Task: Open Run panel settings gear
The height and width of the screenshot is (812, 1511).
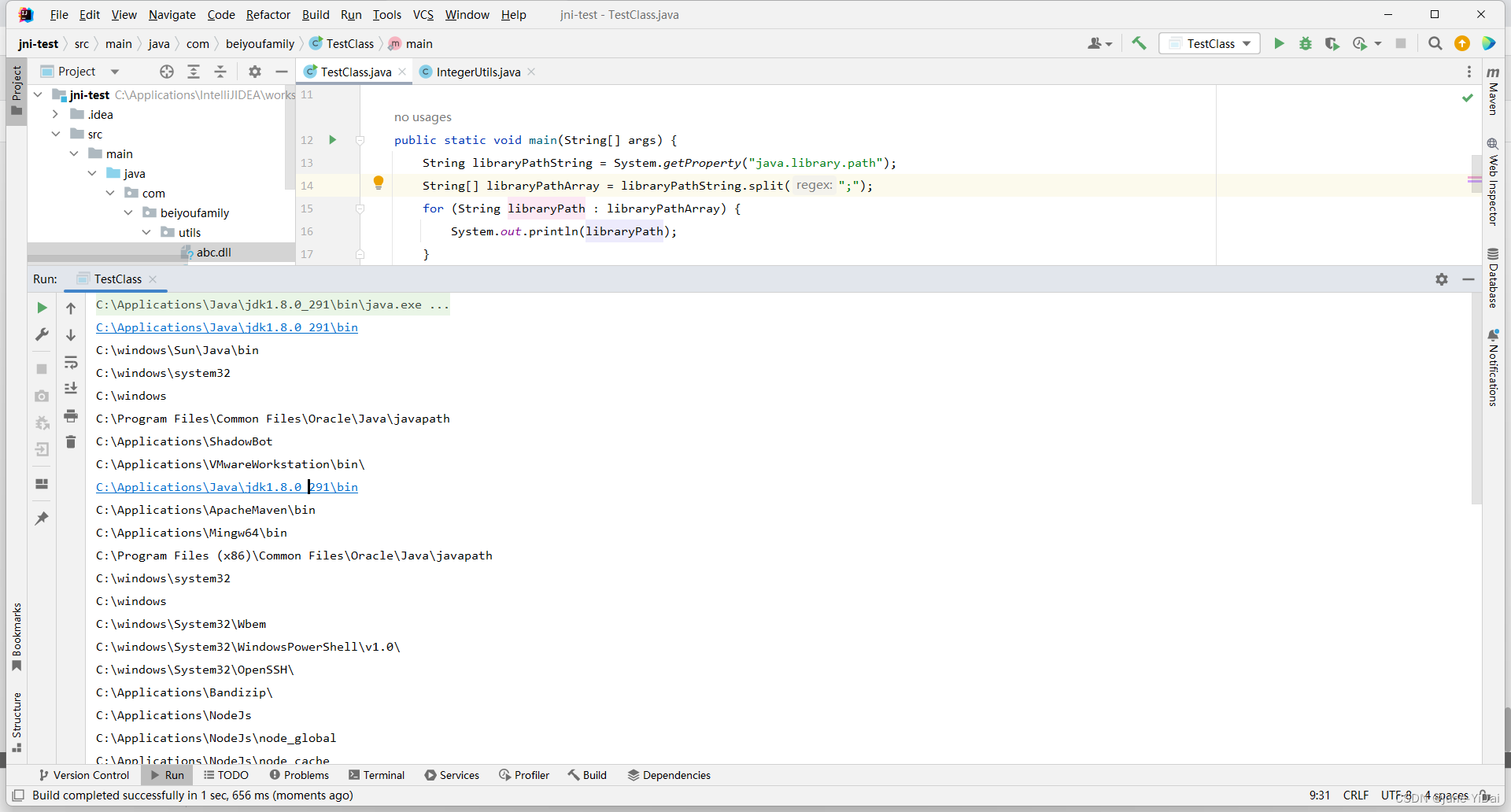Action: [1442, 279]
